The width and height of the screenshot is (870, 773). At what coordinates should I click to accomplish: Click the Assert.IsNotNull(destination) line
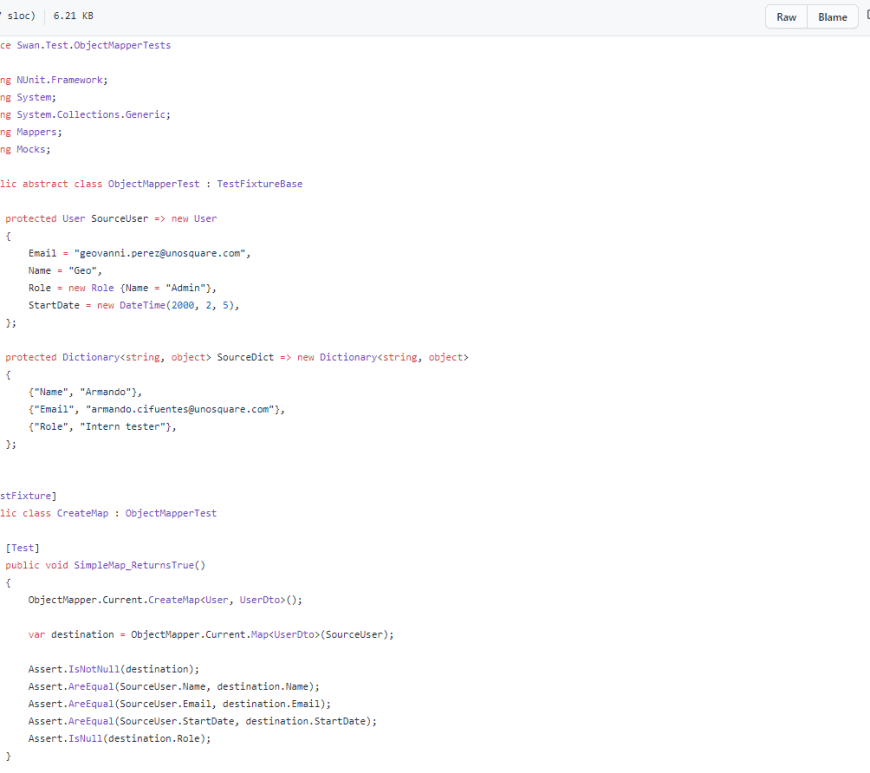tap(114, 668)
